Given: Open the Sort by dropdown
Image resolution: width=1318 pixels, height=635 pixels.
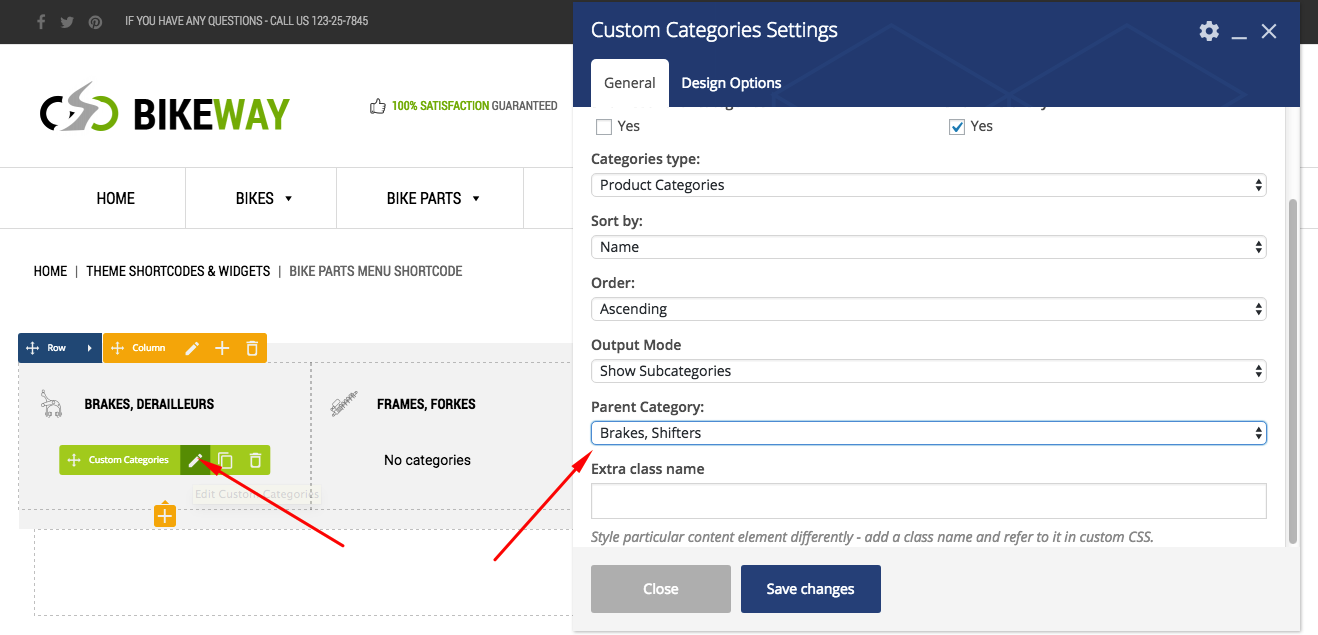Looking at the screenshot, I should click(929, 247).
